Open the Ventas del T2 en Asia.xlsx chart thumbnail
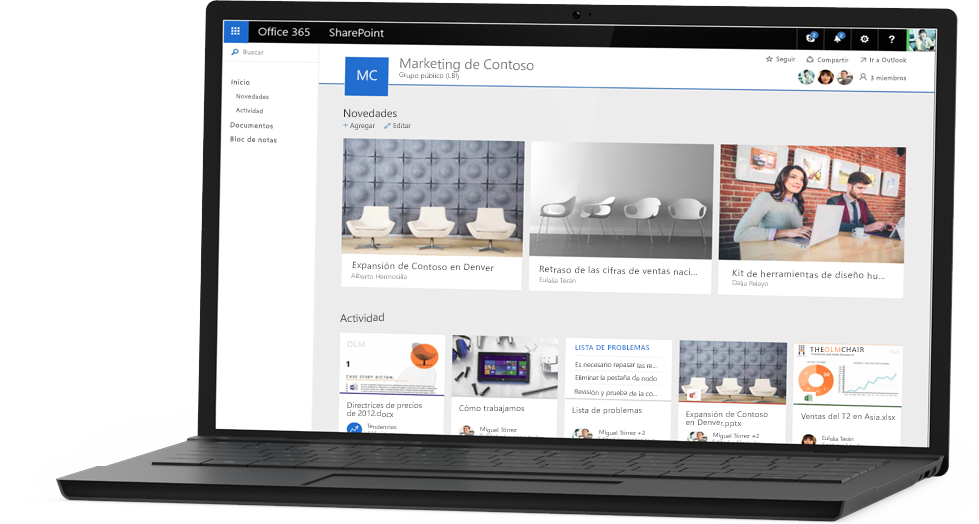This screenshot has height=524, width=979. coord(847,374)
